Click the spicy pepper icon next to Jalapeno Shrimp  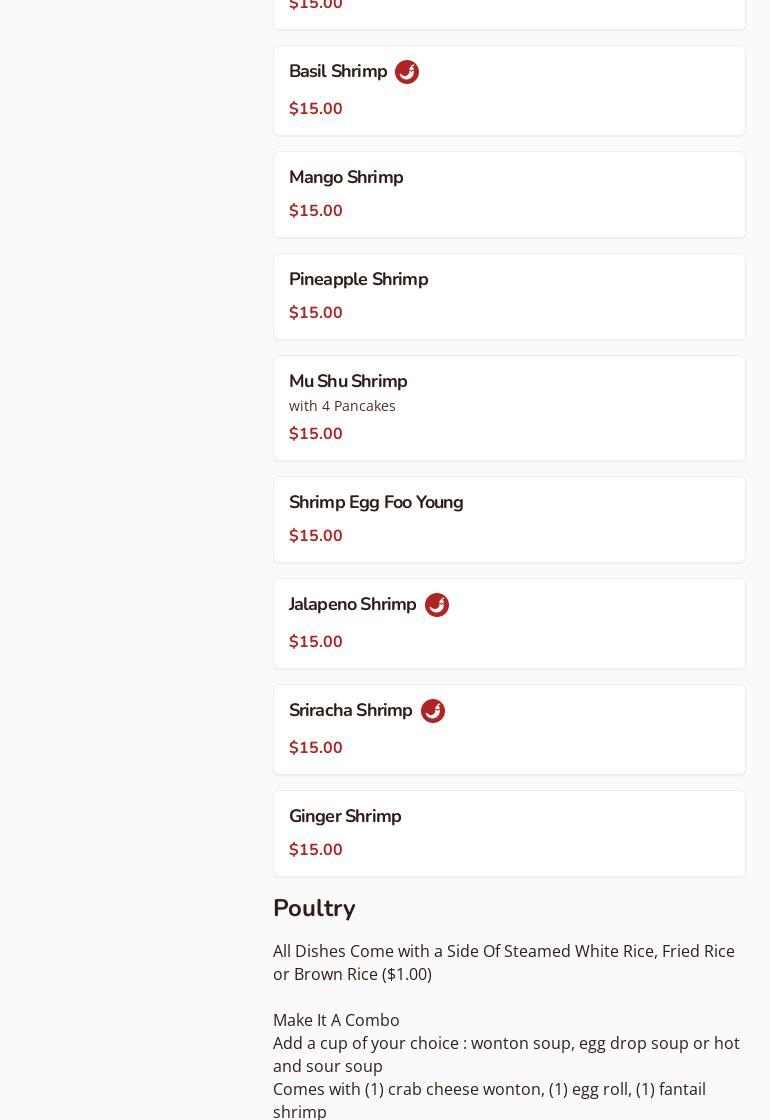(437, 605)
